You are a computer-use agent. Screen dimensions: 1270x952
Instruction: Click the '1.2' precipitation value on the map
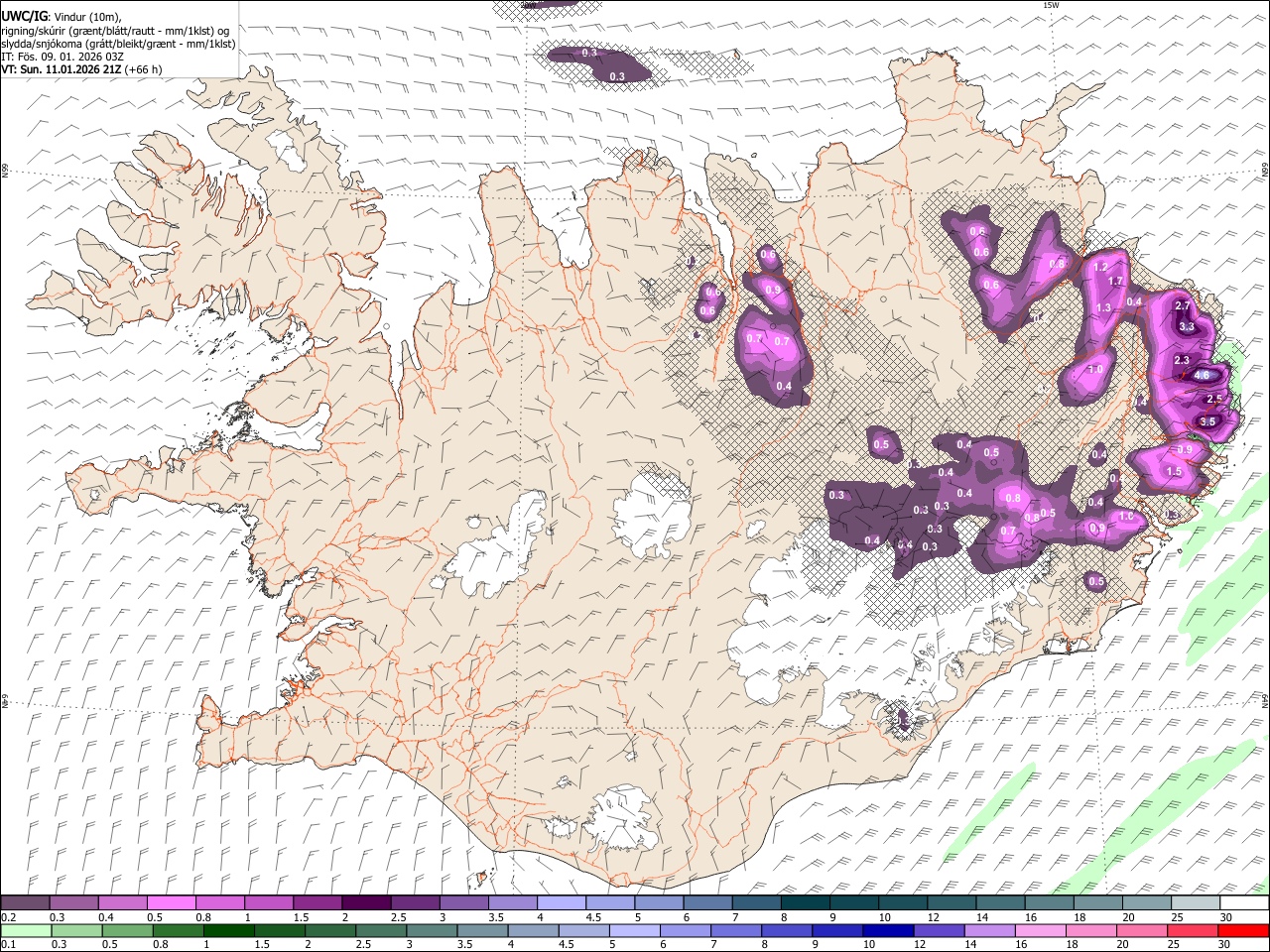coord(1099,267)
